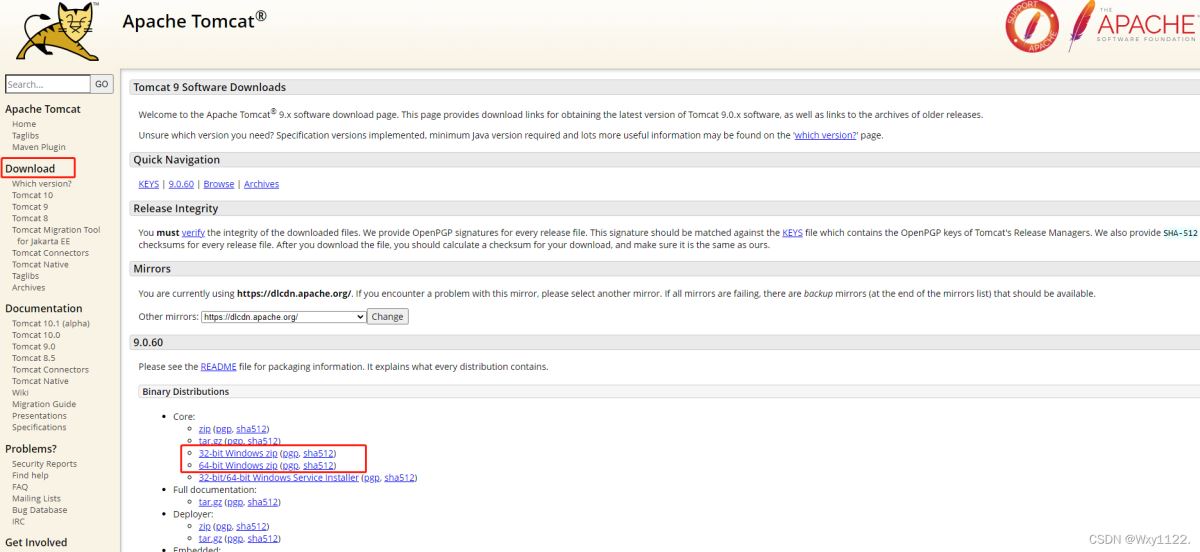The width and height of the screenshot is (1200, 552).
Task: Click the Apache Tomcat page title
Action: coord(195,20)
